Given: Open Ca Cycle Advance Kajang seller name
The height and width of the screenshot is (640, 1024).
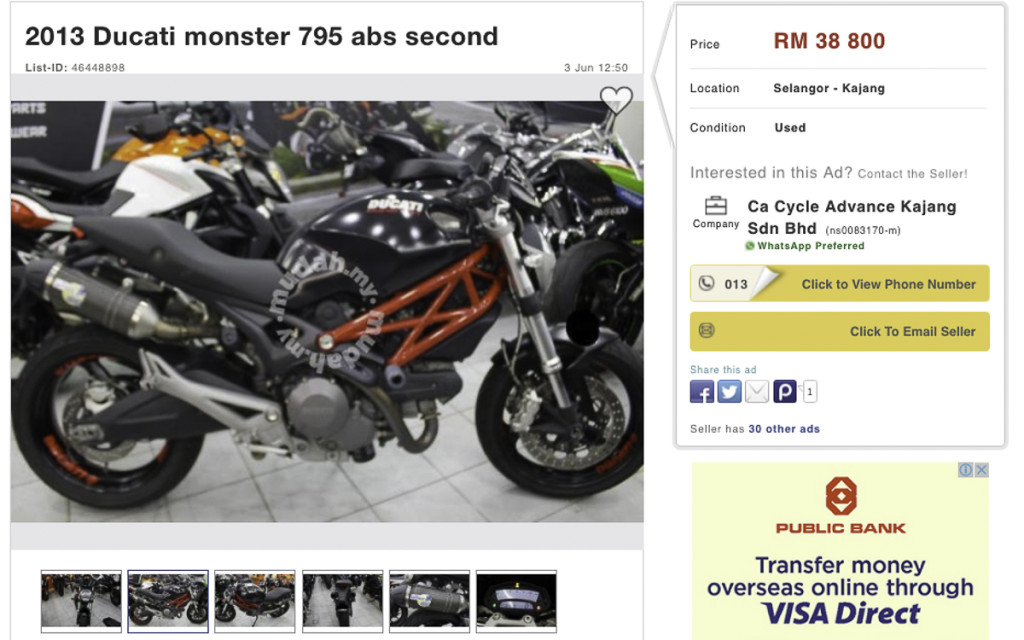Looking at the screenshot, I should pos(852,217).
